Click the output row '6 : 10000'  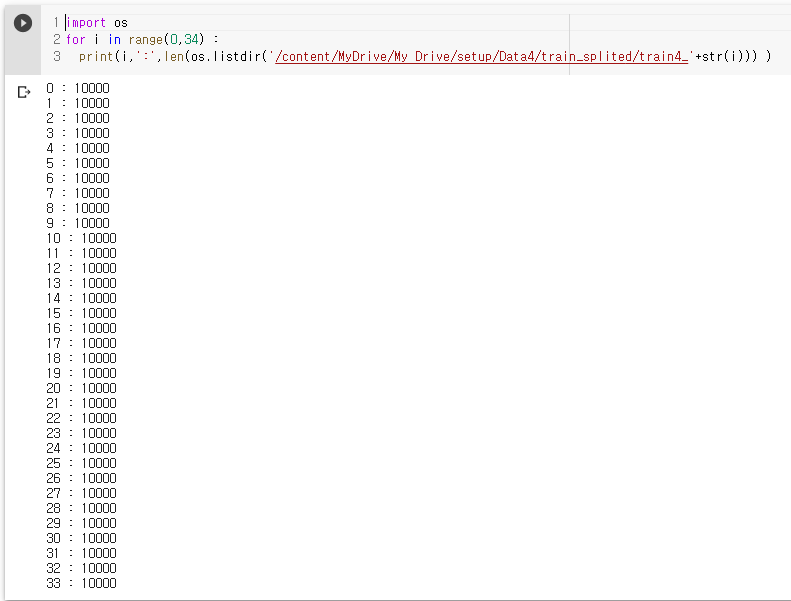(x=78, y=178)
